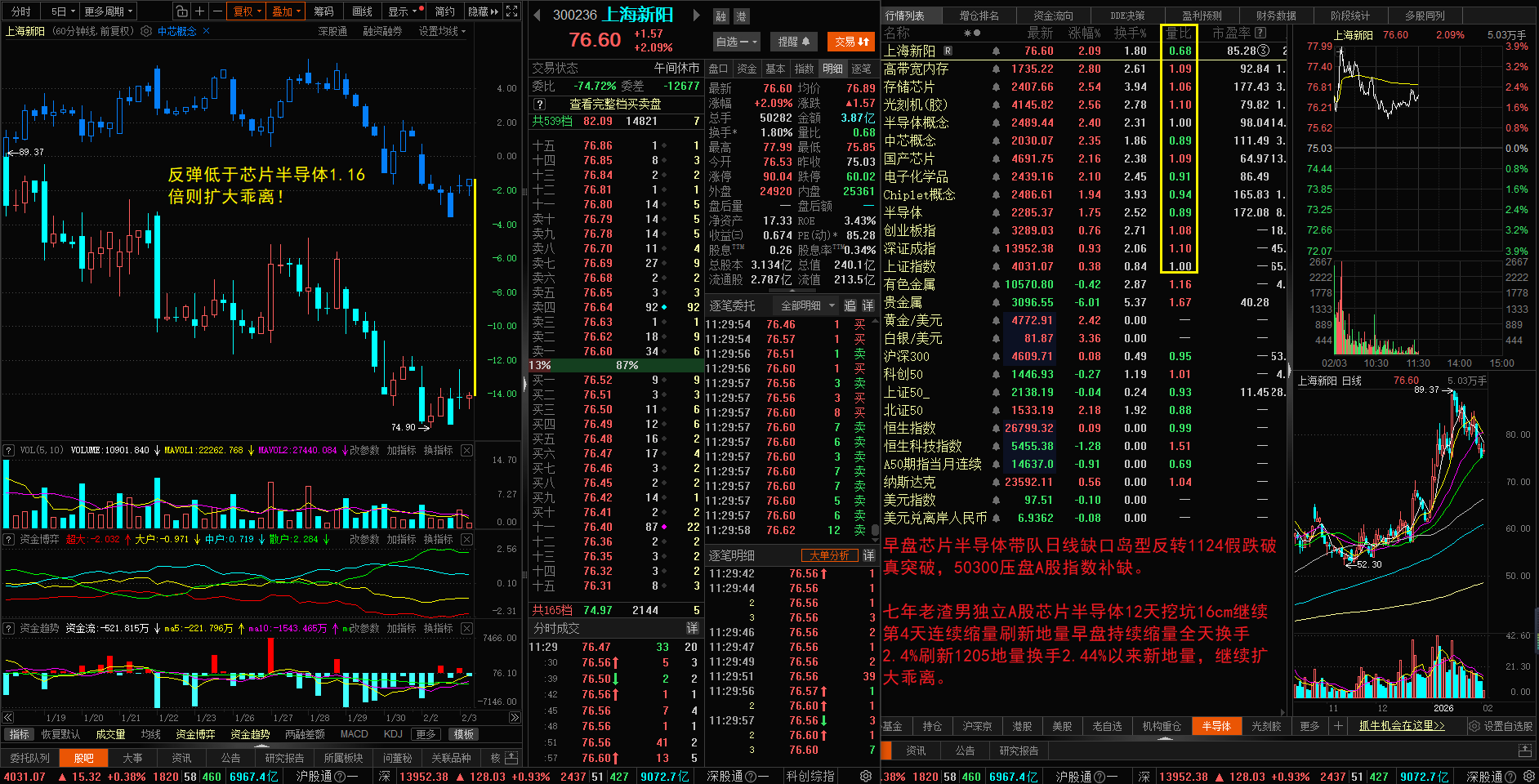Viewport: 1539px width, 784px height.
Task: Open the 复权 adjustment dropdown
Action: [x=248, y=11]
